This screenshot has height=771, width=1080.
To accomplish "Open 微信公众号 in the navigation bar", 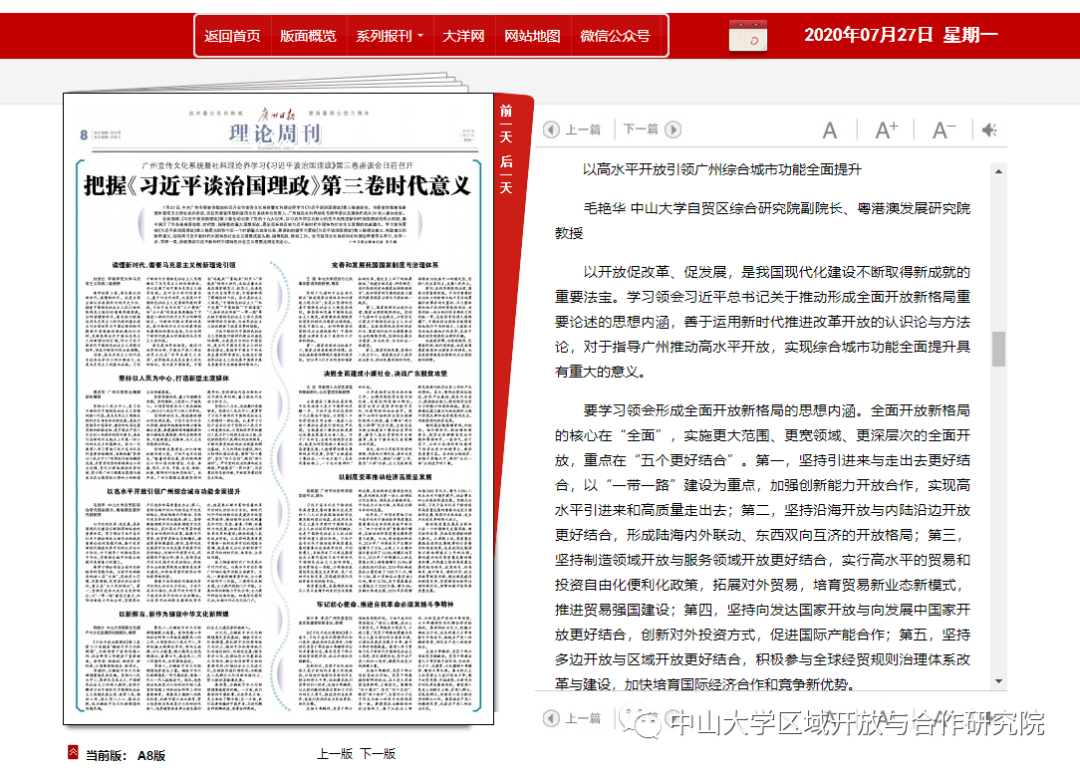I will click(615, 36).
